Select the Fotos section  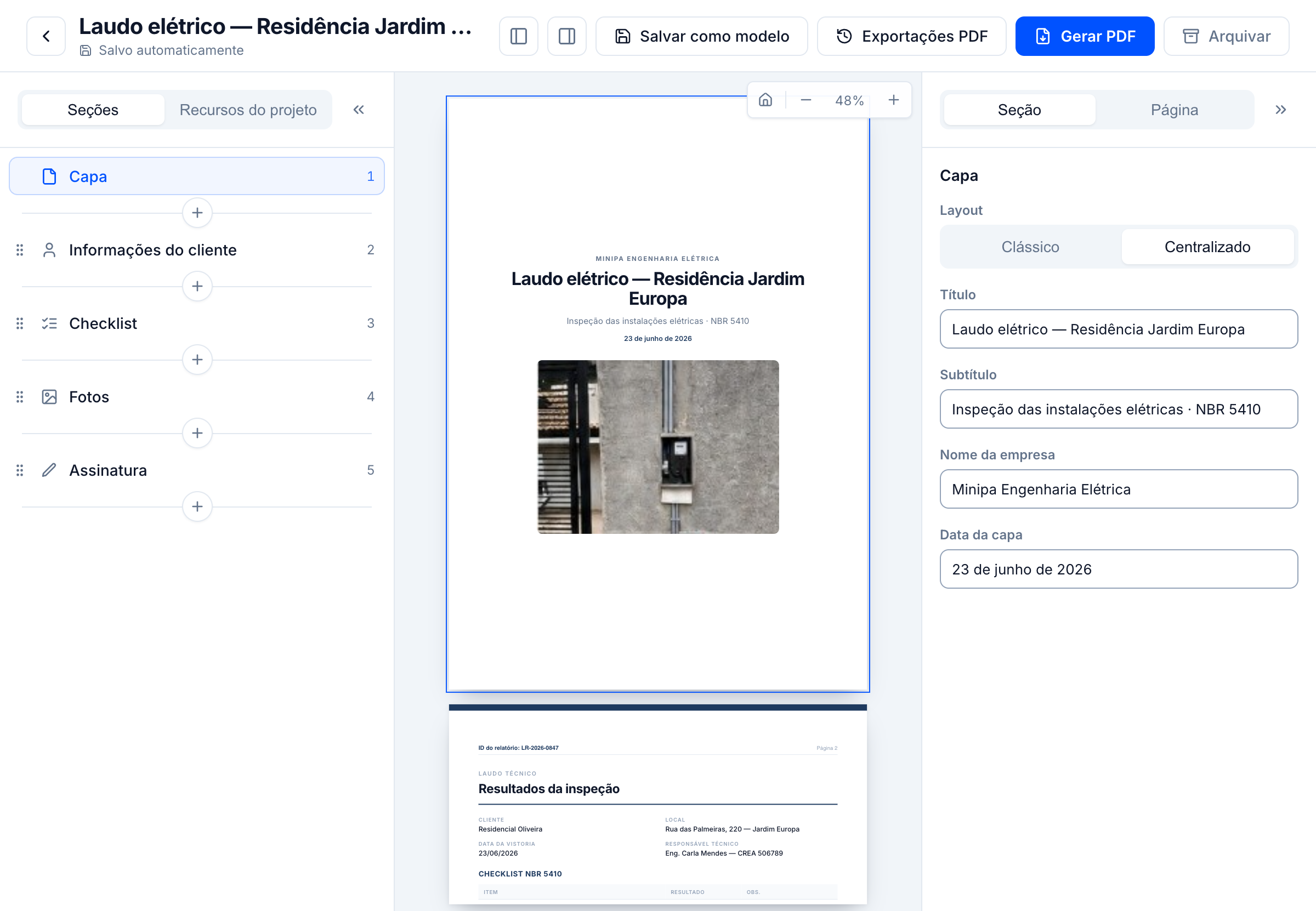pos(197,396)
